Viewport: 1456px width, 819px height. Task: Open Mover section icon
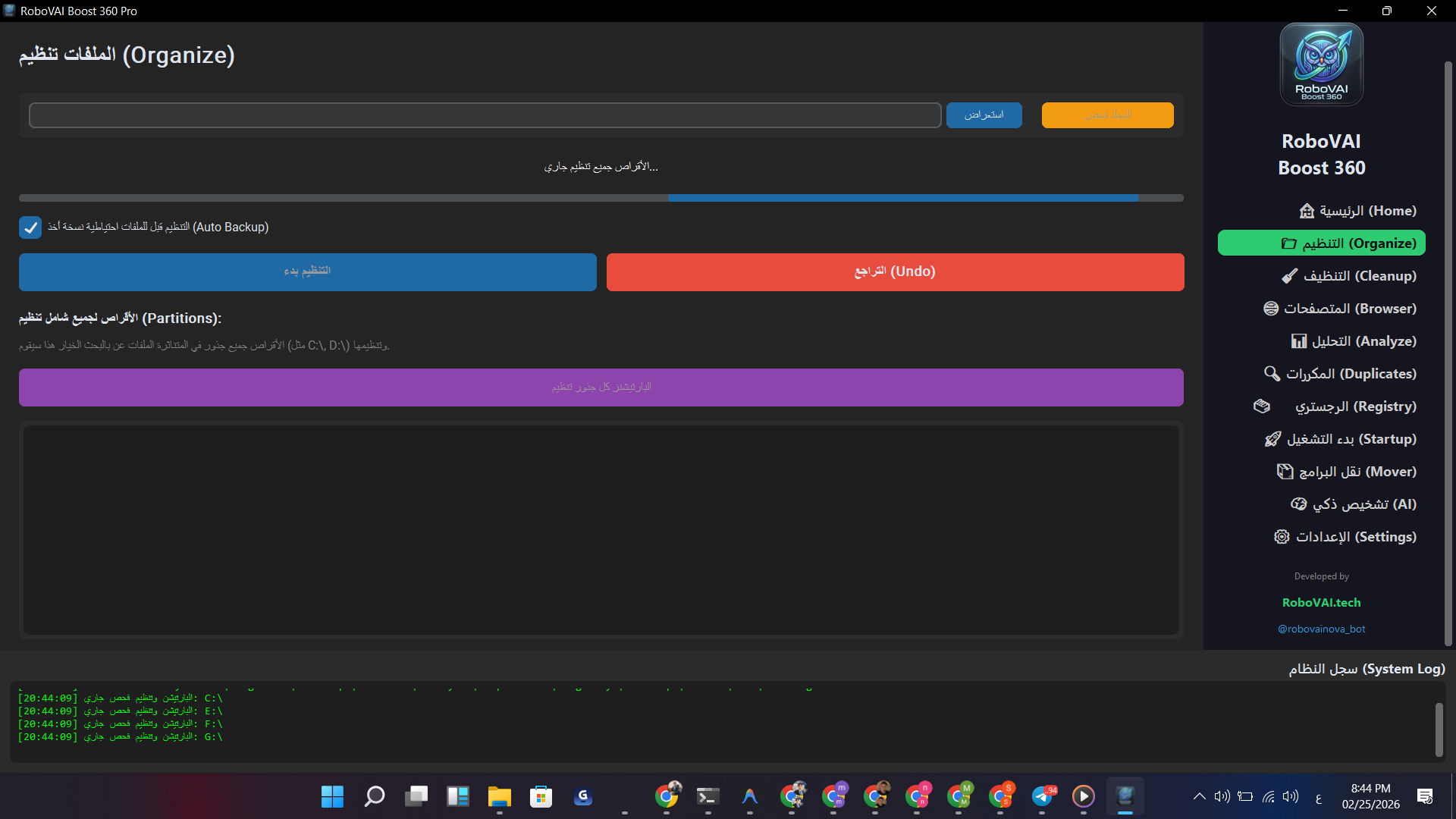pos(1285,472)
